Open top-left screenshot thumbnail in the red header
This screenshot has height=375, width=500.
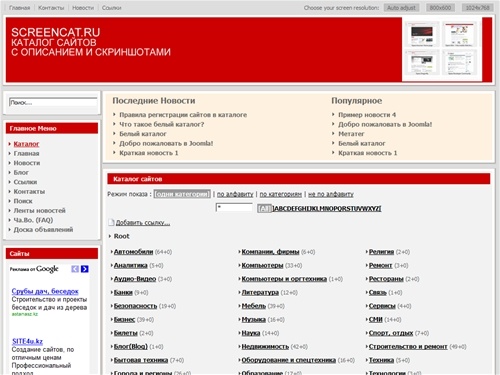tap(422, 34)
